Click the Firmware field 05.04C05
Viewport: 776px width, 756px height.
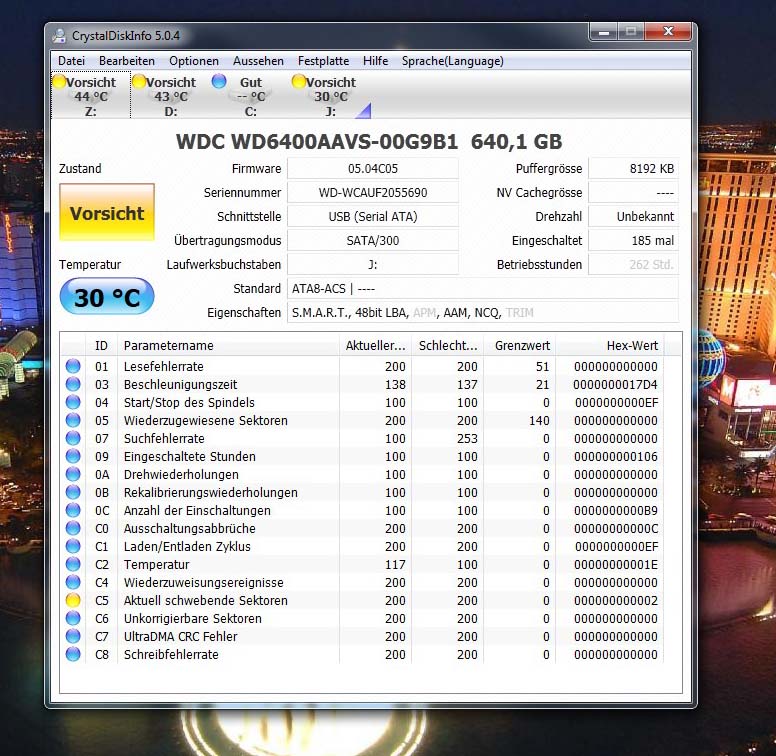[x=373, y=169]
